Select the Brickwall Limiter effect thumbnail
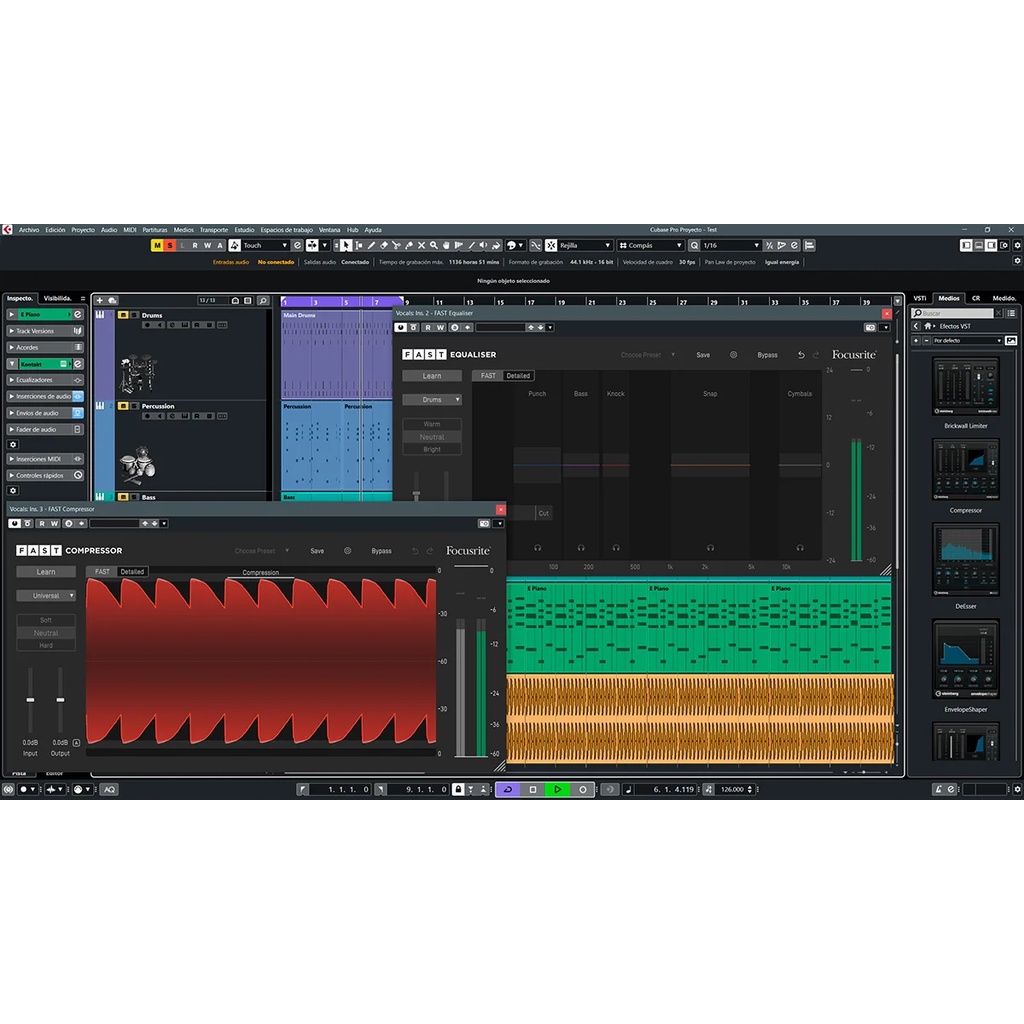Screen dimensions: 1024x1024 coord(965,386)
